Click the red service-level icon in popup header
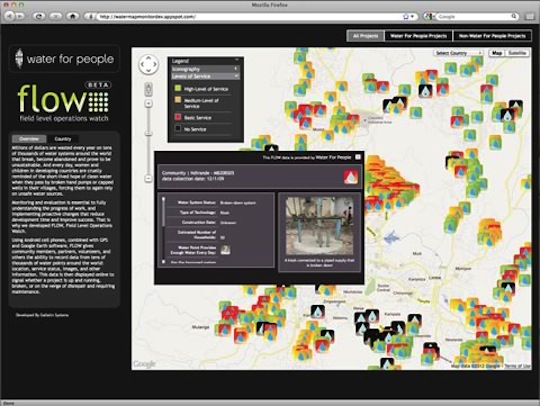 tap(351, 177)
